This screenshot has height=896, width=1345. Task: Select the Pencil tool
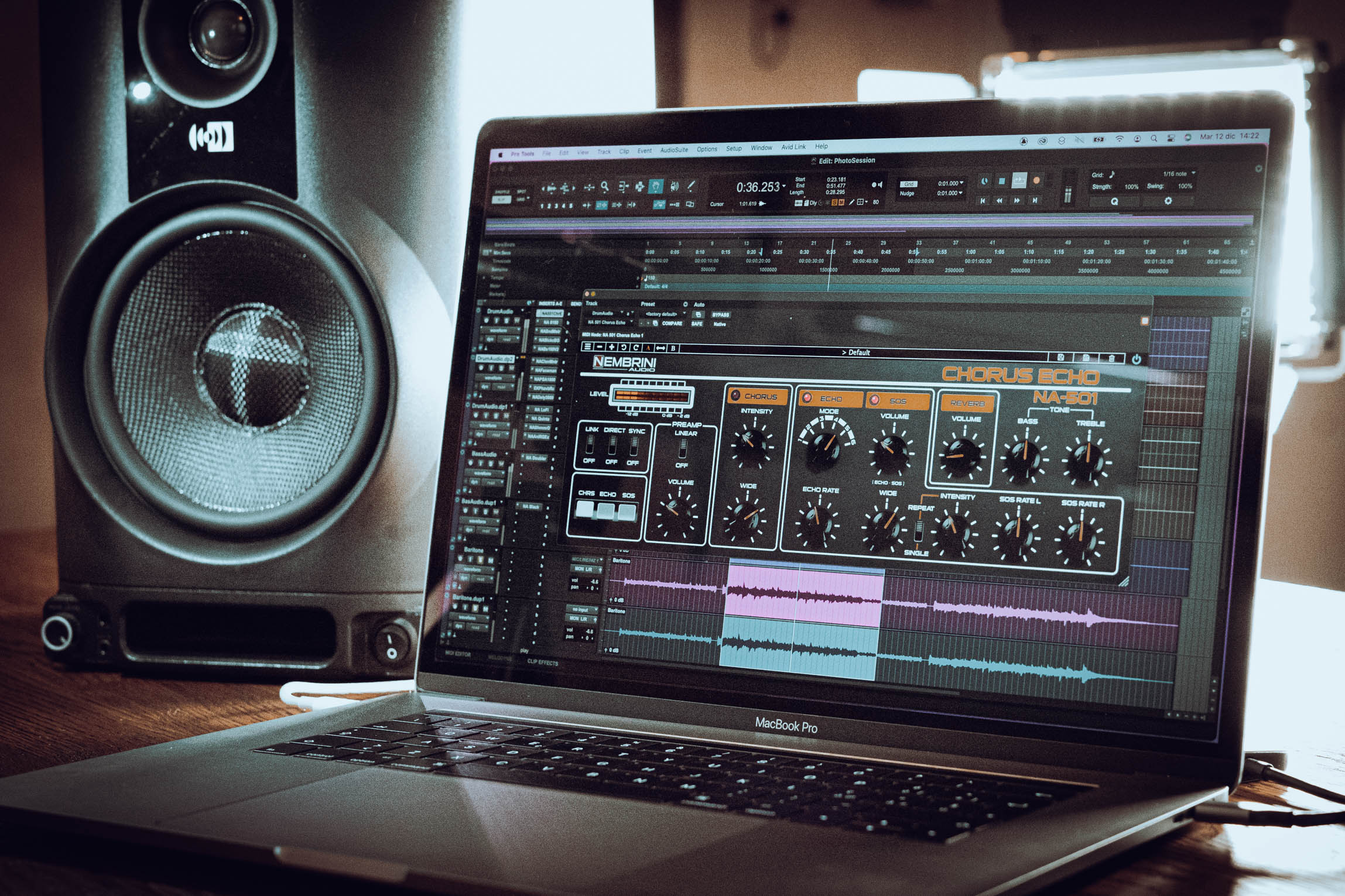point(691,186)
